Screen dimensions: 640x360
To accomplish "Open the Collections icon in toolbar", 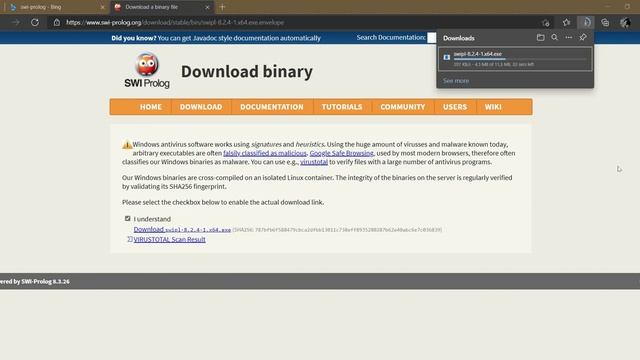I will tap(605, 22).
